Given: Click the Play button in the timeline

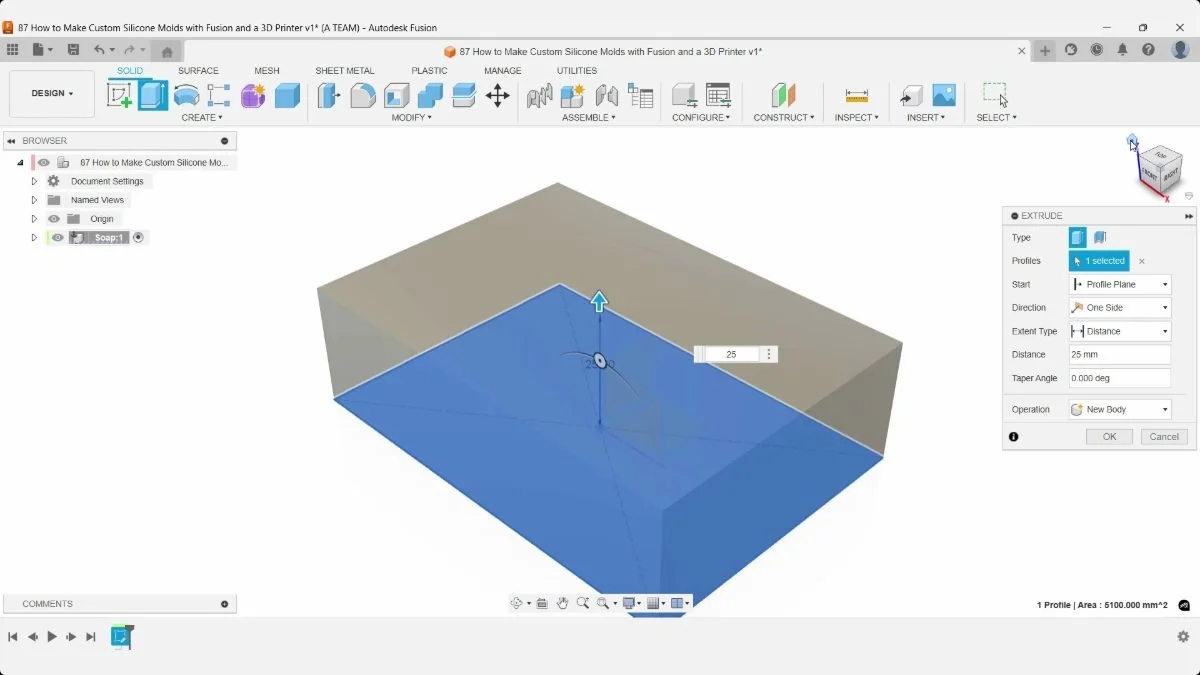Looking at the screenshot, I should tap(52, 636).
